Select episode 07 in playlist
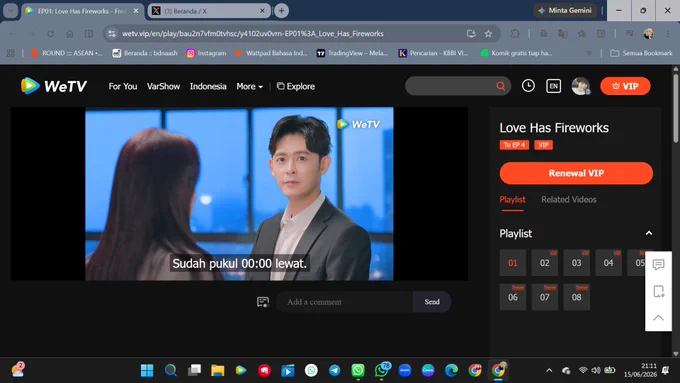Screen dimensions: 680x383 [x=545, y=297]
